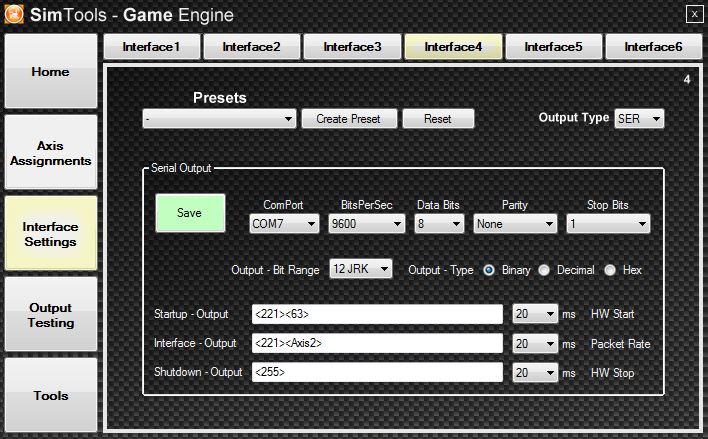
Task: Open the Packet Rate ms dropdown
Action: pos(535,344)
